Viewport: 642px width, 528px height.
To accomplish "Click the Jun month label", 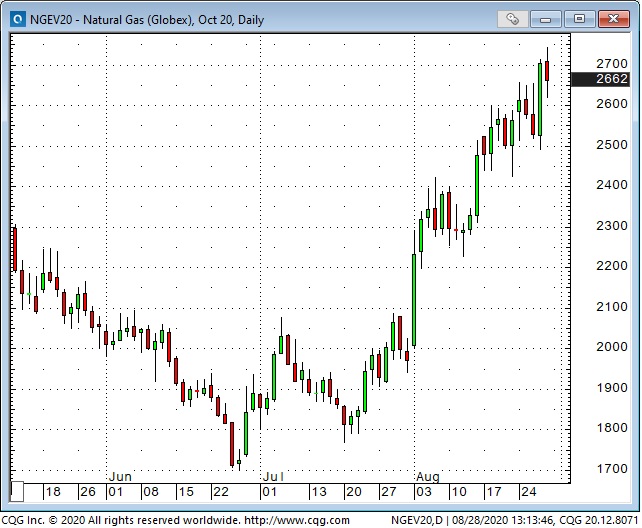I will [x=120, y=477].
